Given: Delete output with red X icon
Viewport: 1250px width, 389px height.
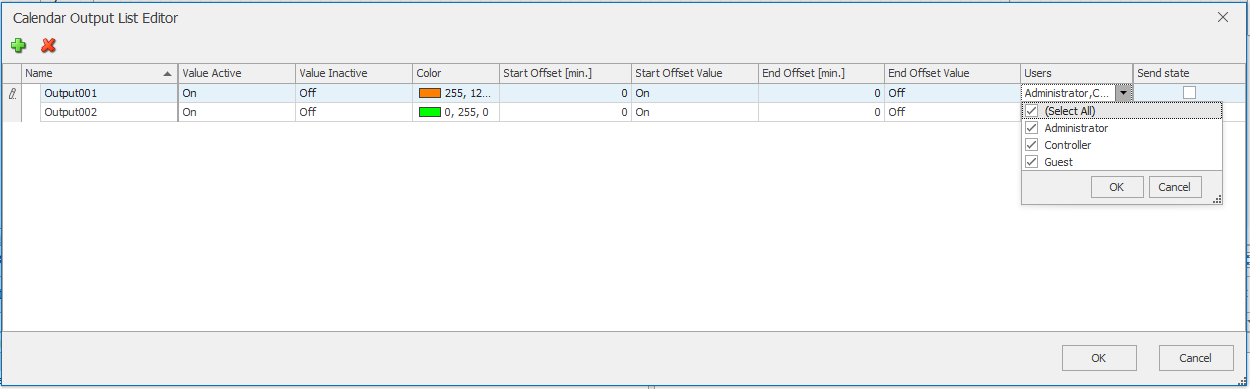Looking at the screenshot, I should pyautogui.click(x=48, y=45).
